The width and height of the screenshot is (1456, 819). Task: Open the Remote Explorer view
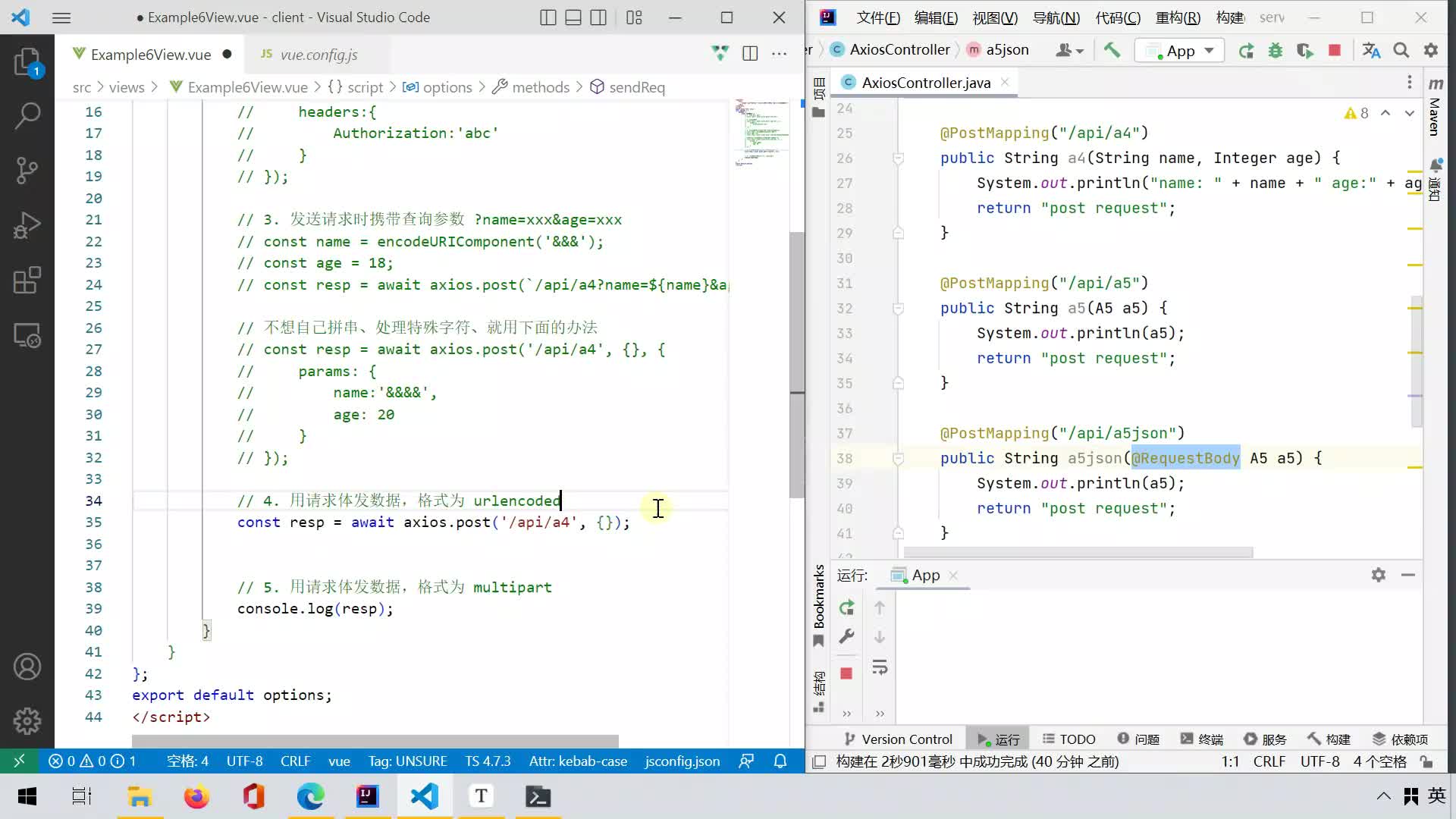[27, 335]
